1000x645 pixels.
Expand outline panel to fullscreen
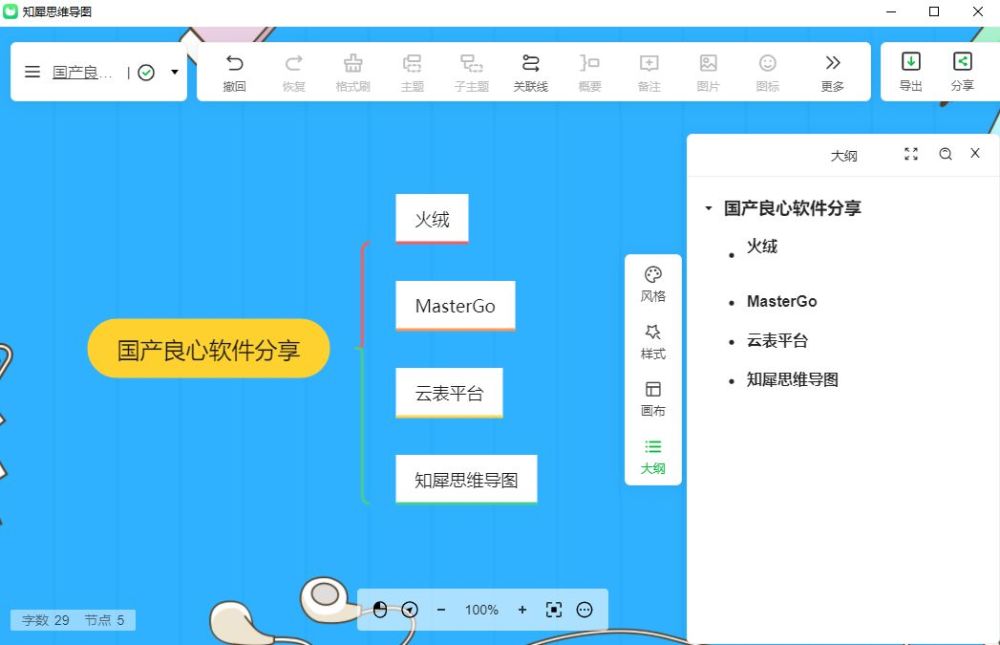tap(911, 154)
